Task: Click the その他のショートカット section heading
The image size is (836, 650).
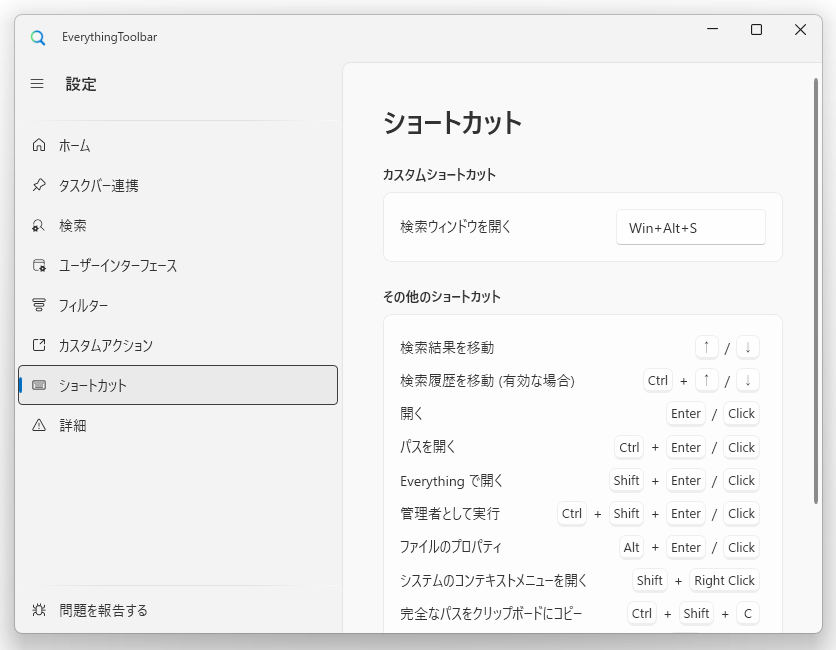Action: tap(441, 296)
